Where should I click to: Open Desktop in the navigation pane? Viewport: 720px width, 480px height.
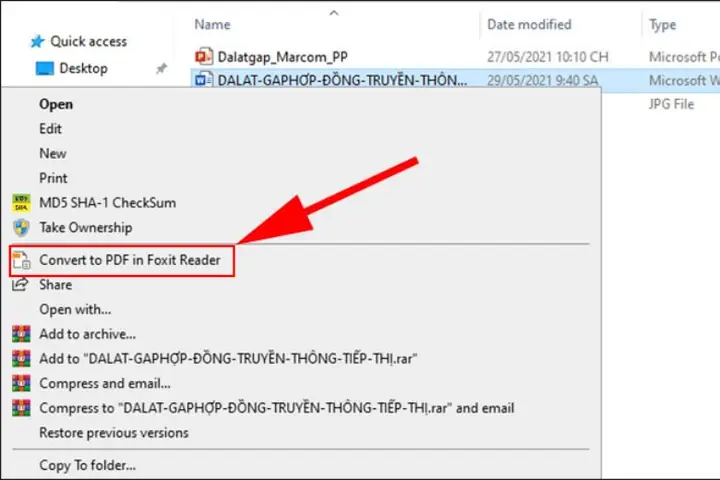(x=84, y=68)
